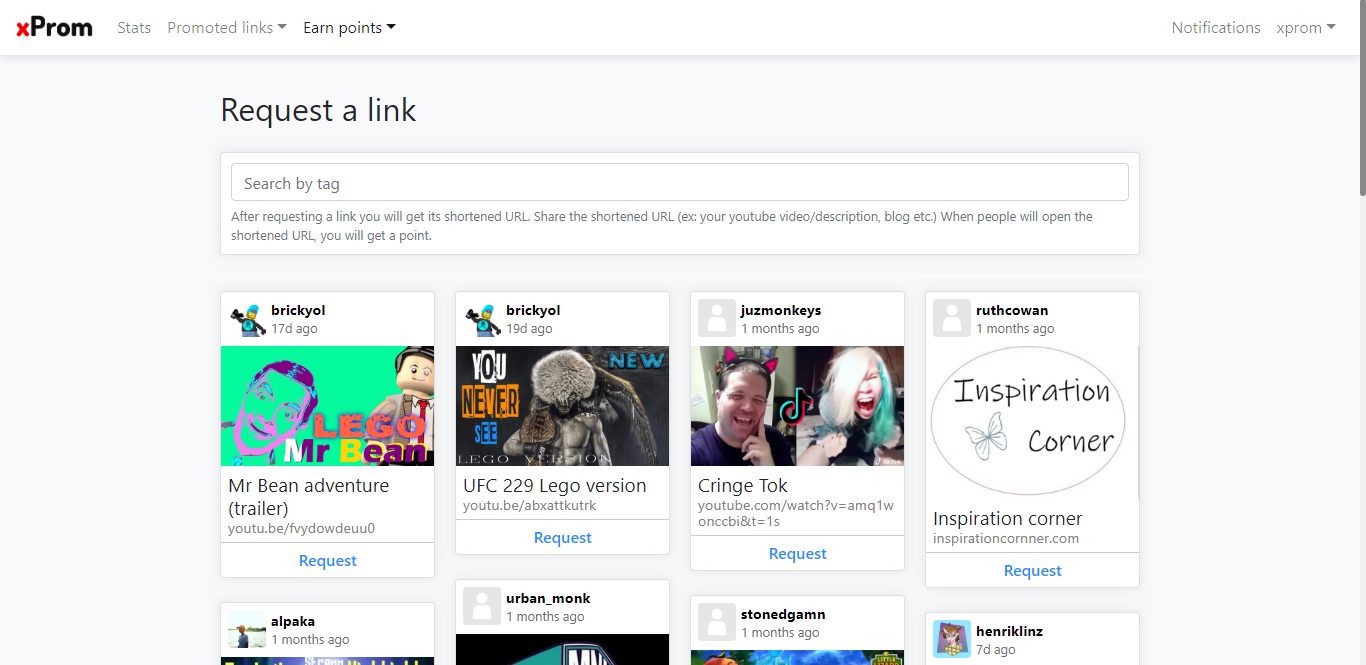1366x665 pixels.
Task: Open the xProm logo home link
Action: pyautogui.click(x=54, y=27)
